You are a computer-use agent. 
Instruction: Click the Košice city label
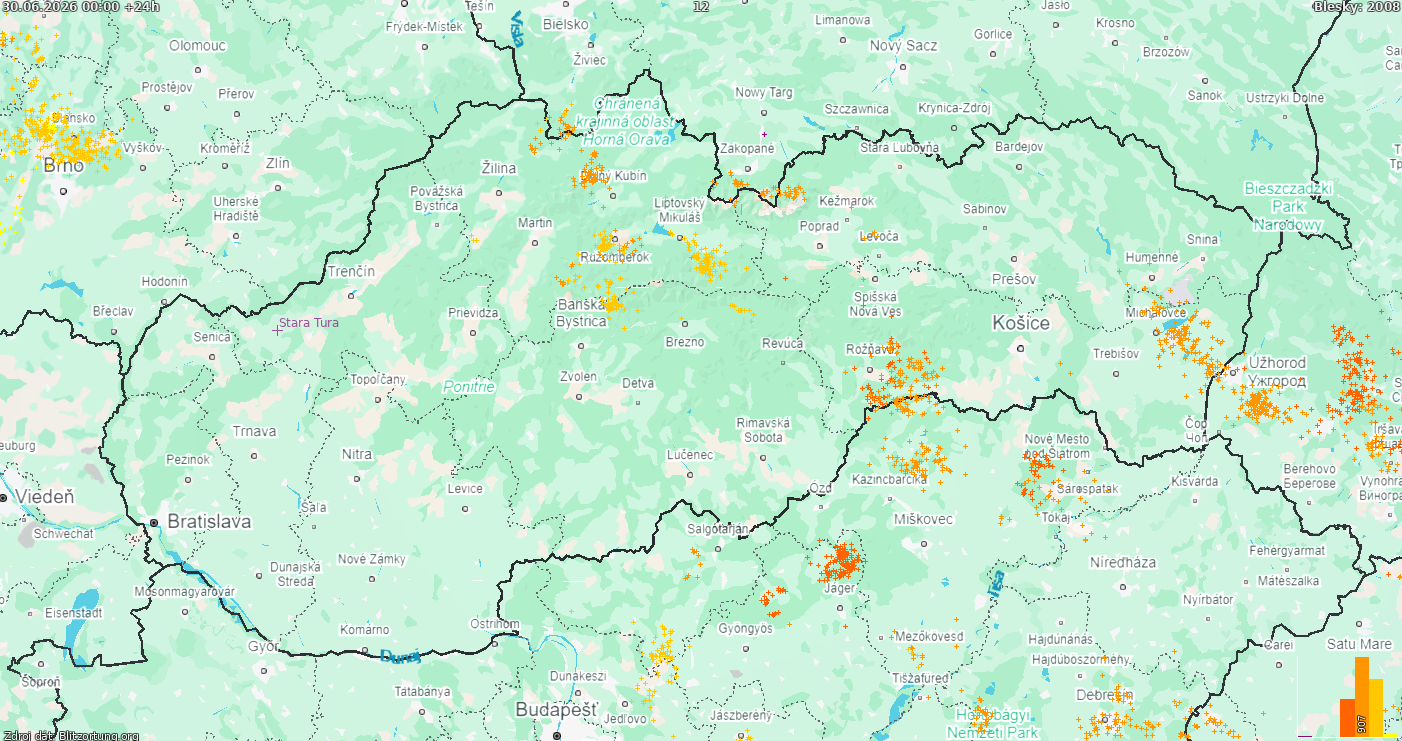[1021, 323]
